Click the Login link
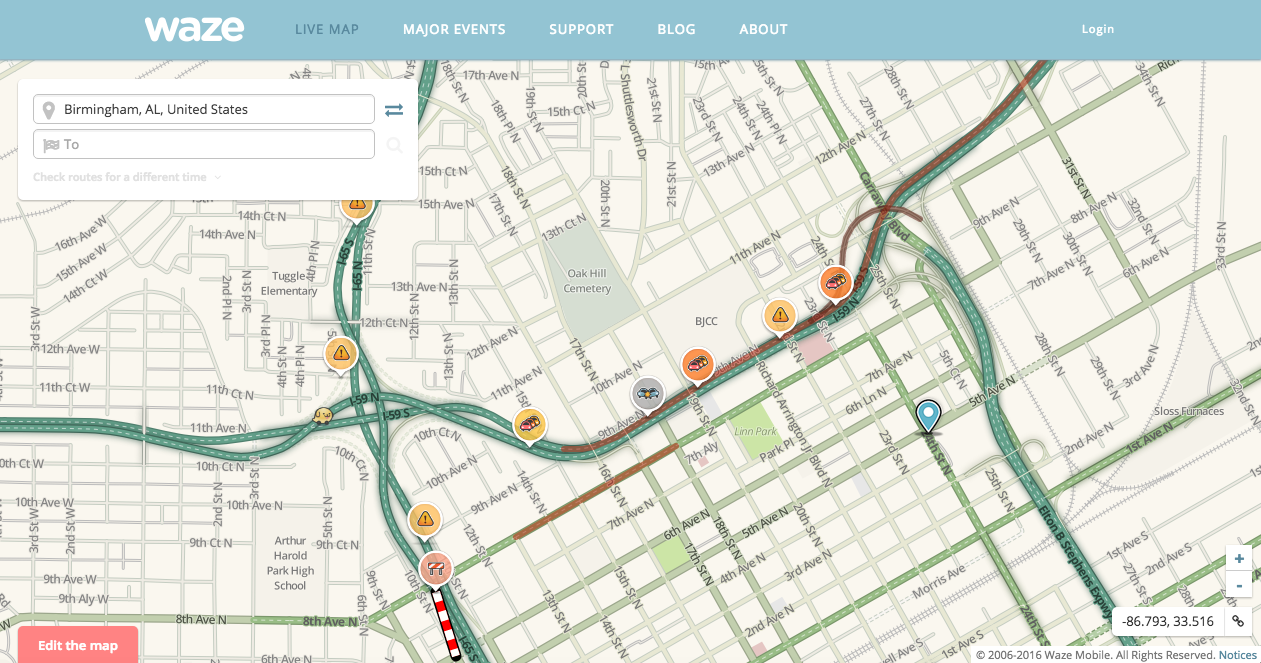The width and height of the screenshot is (1261, 663). (x=1097, y=29)
